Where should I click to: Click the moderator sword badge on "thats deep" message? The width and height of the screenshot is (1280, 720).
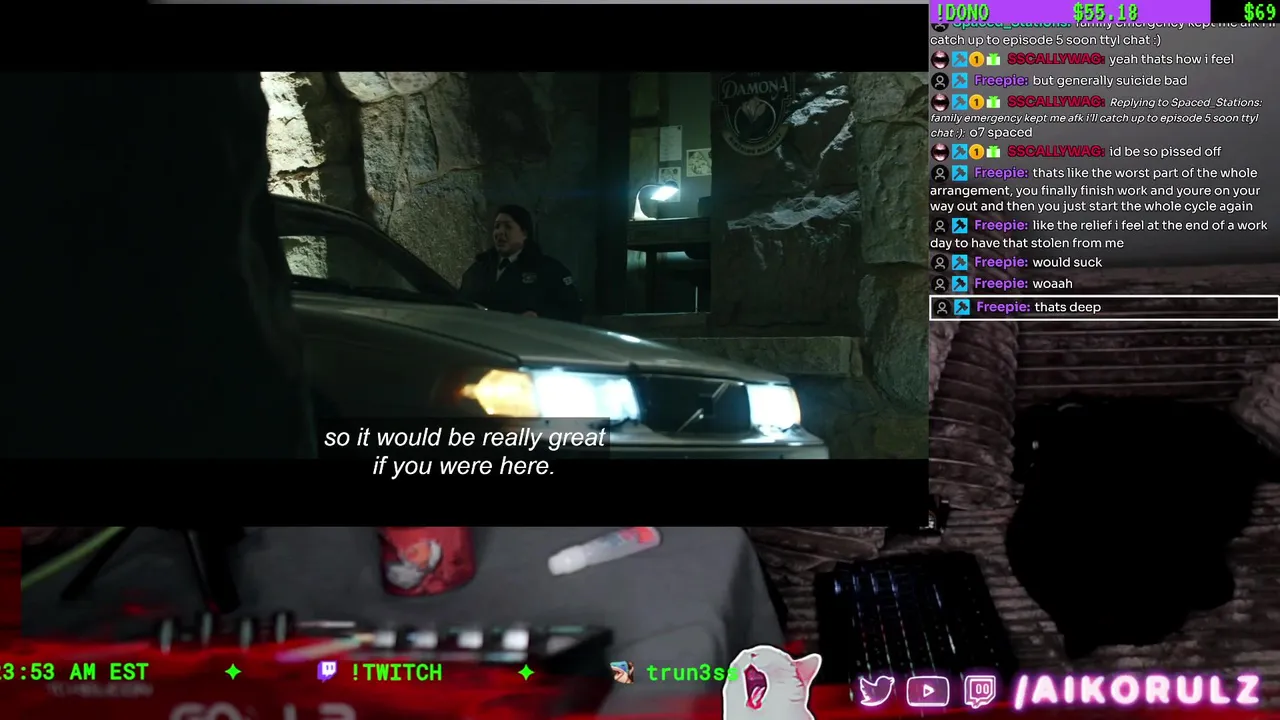[x=962, y=307]
